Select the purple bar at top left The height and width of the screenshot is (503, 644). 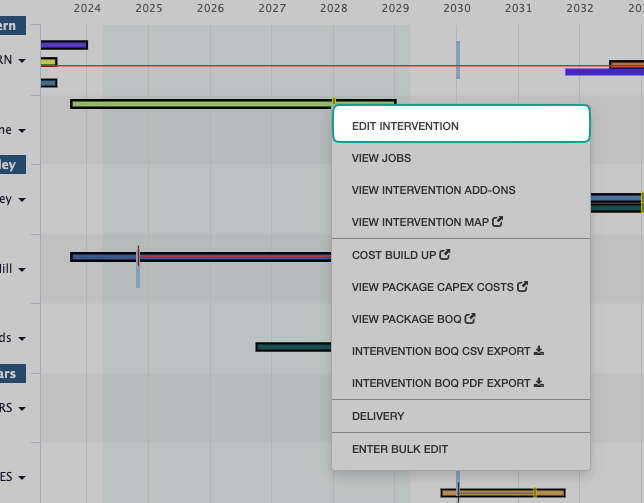point(64,45)
